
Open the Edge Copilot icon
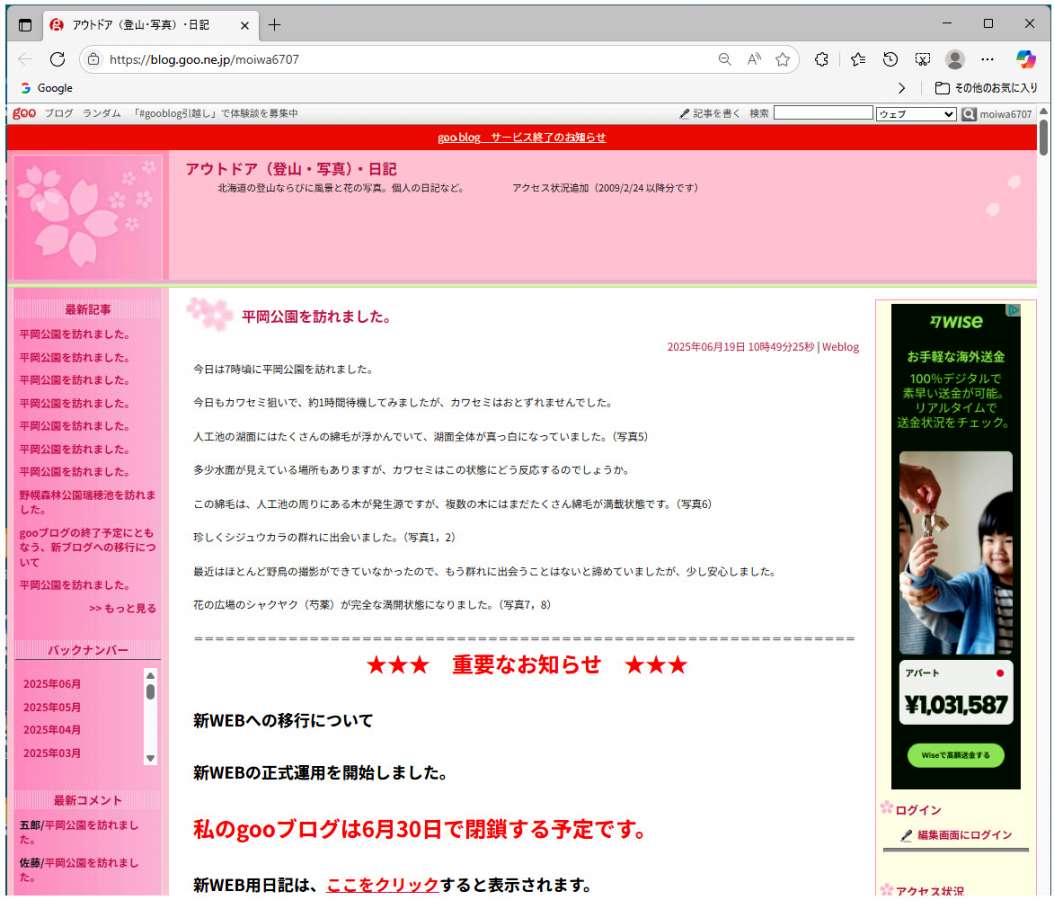[1026, 59]
